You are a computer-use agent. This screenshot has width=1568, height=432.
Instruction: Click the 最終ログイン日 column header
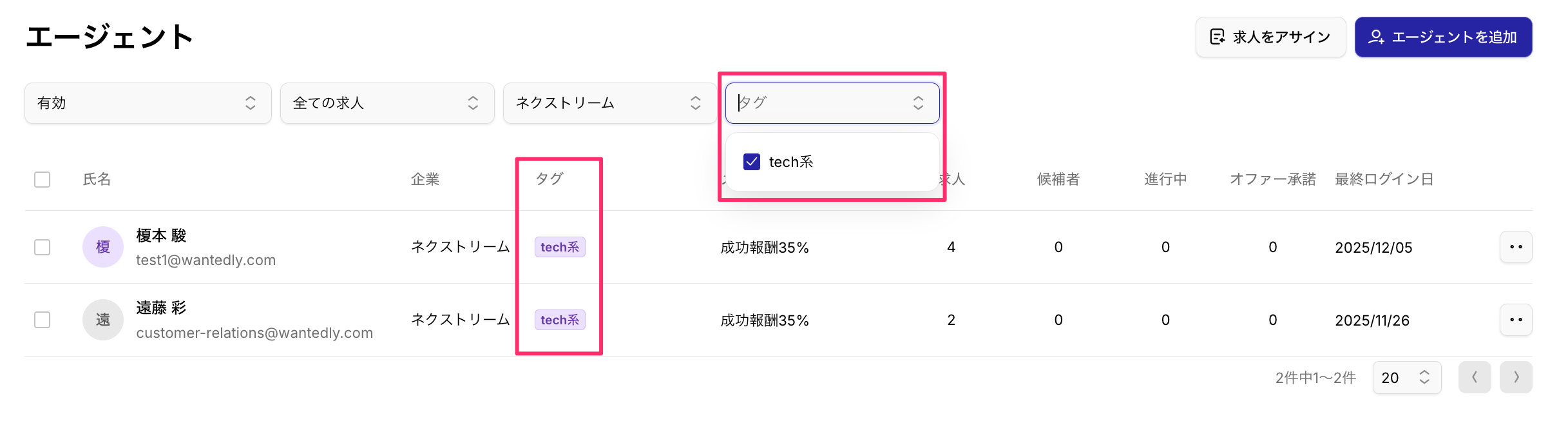(1384, 179)
